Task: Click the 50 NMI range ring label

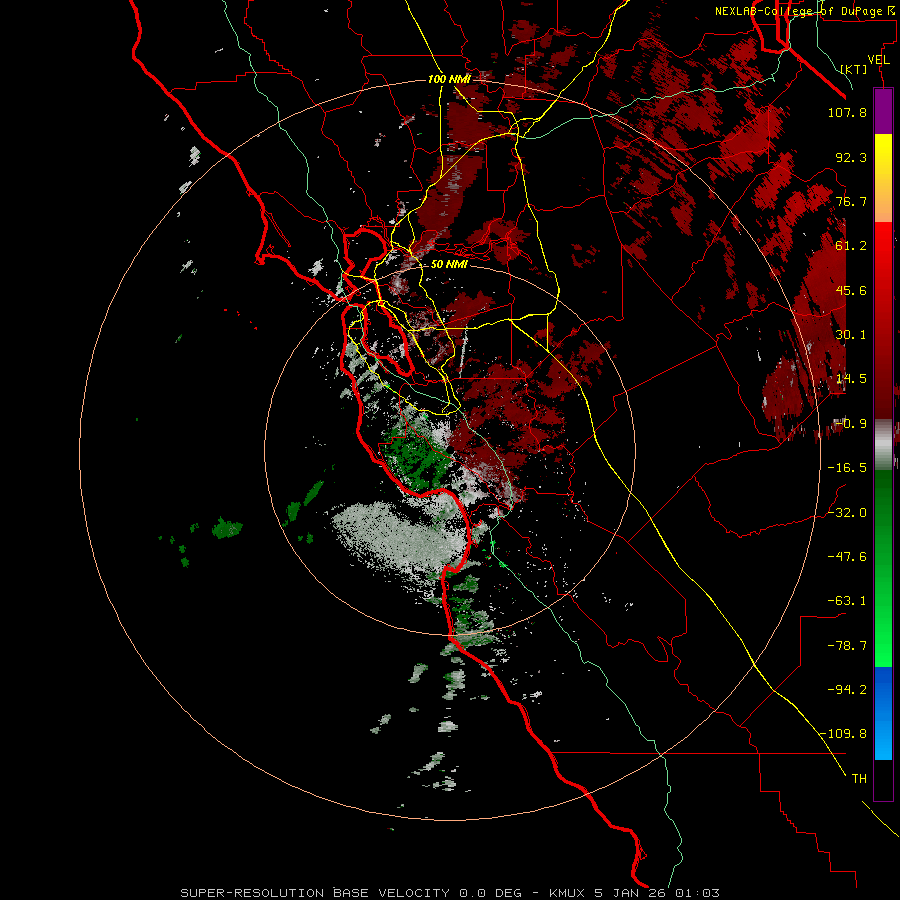Action: click(449, 265)
